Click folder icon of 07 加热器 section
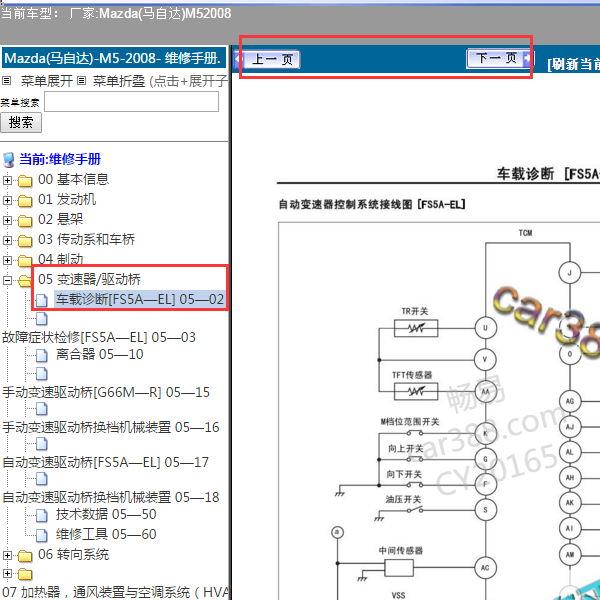The width and height of the screenshot is (600, 600). point(25,574)
